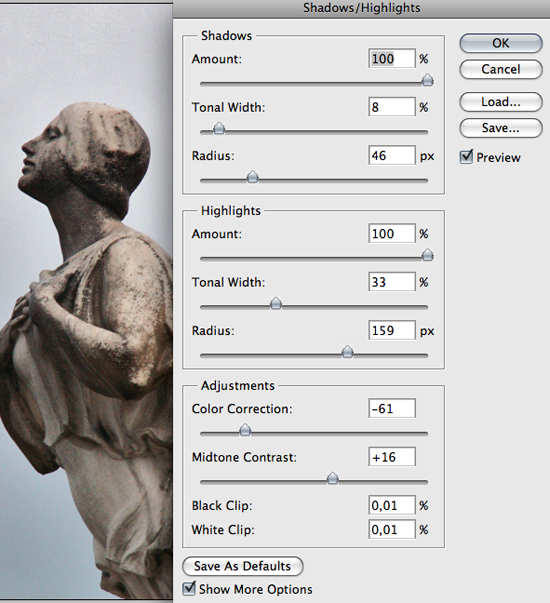Focus the Shadows Tonal Width field showing 8
Viewport: 550px width, 603px height.
tap(392, 107)
